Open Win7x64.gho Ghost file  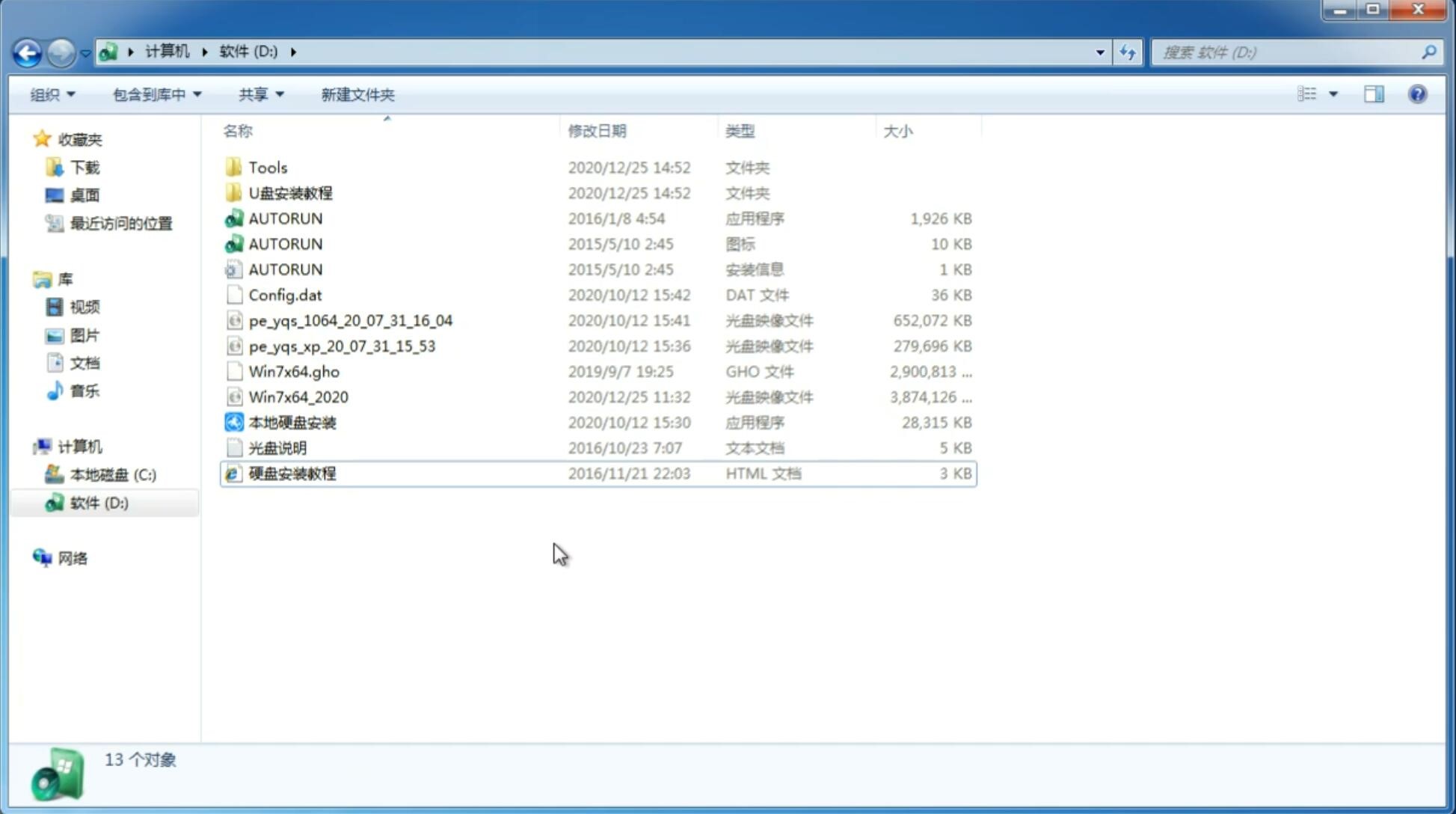pos(294,371)
